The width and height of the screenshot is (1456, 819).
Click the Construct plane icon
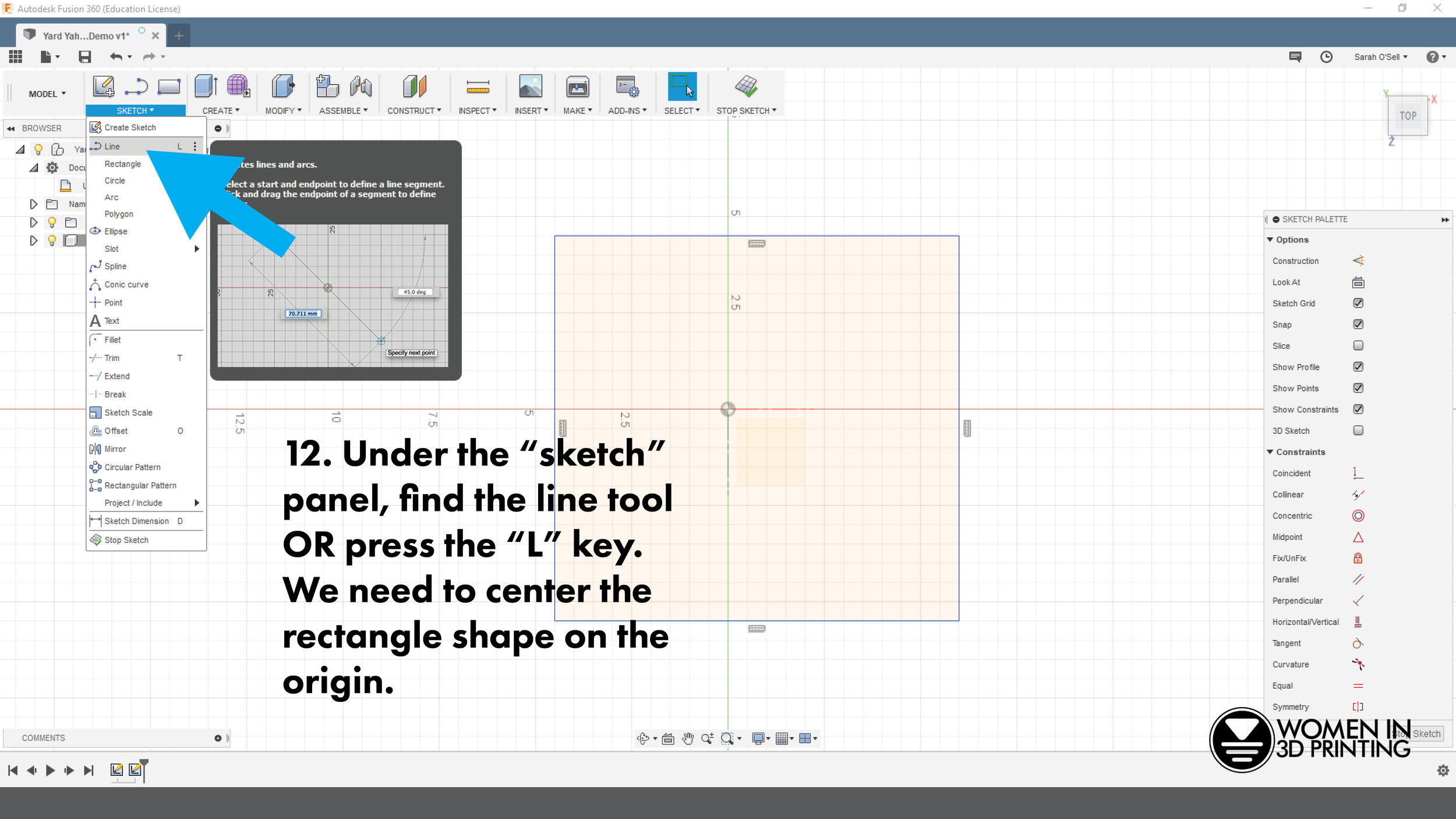[415, 86]
